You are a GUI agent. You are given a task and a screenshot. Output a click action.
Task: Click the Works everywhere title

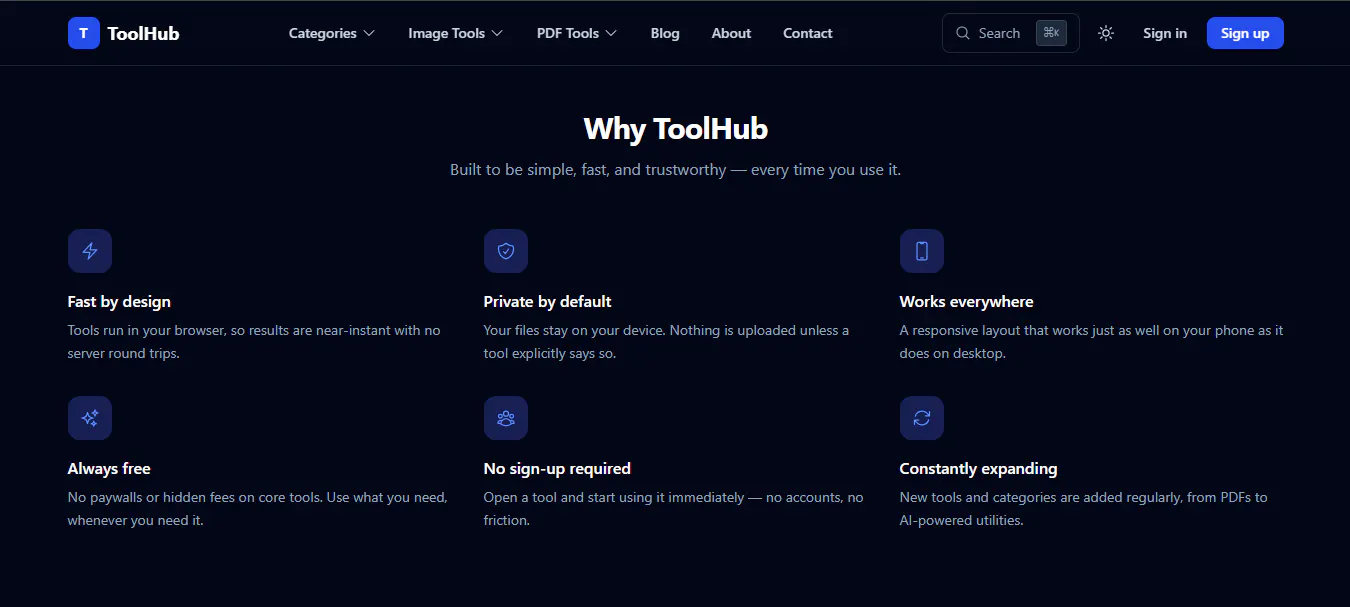(966, 302)
